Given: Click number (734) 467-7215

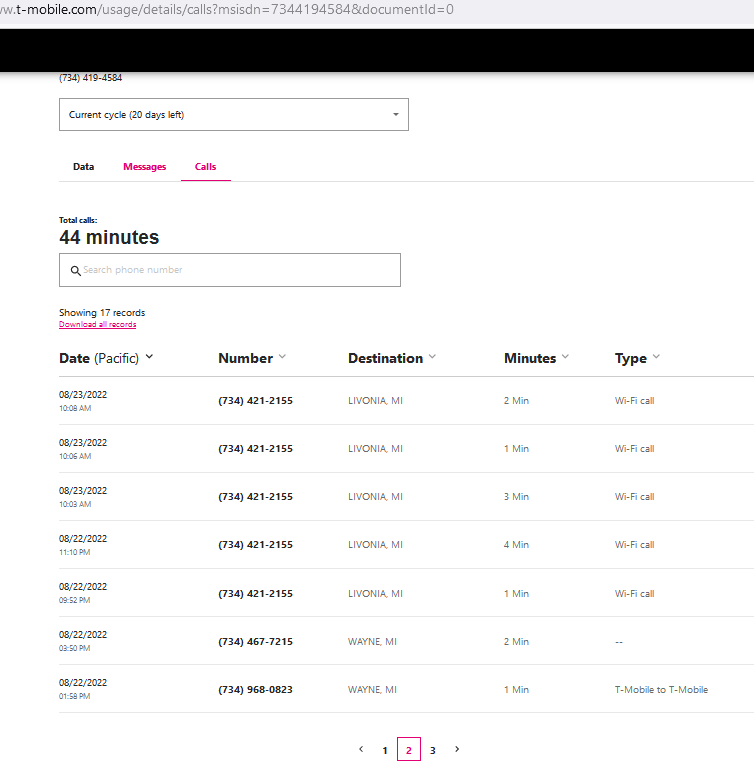Looking at the screenshot, I should tap(255, 641).
